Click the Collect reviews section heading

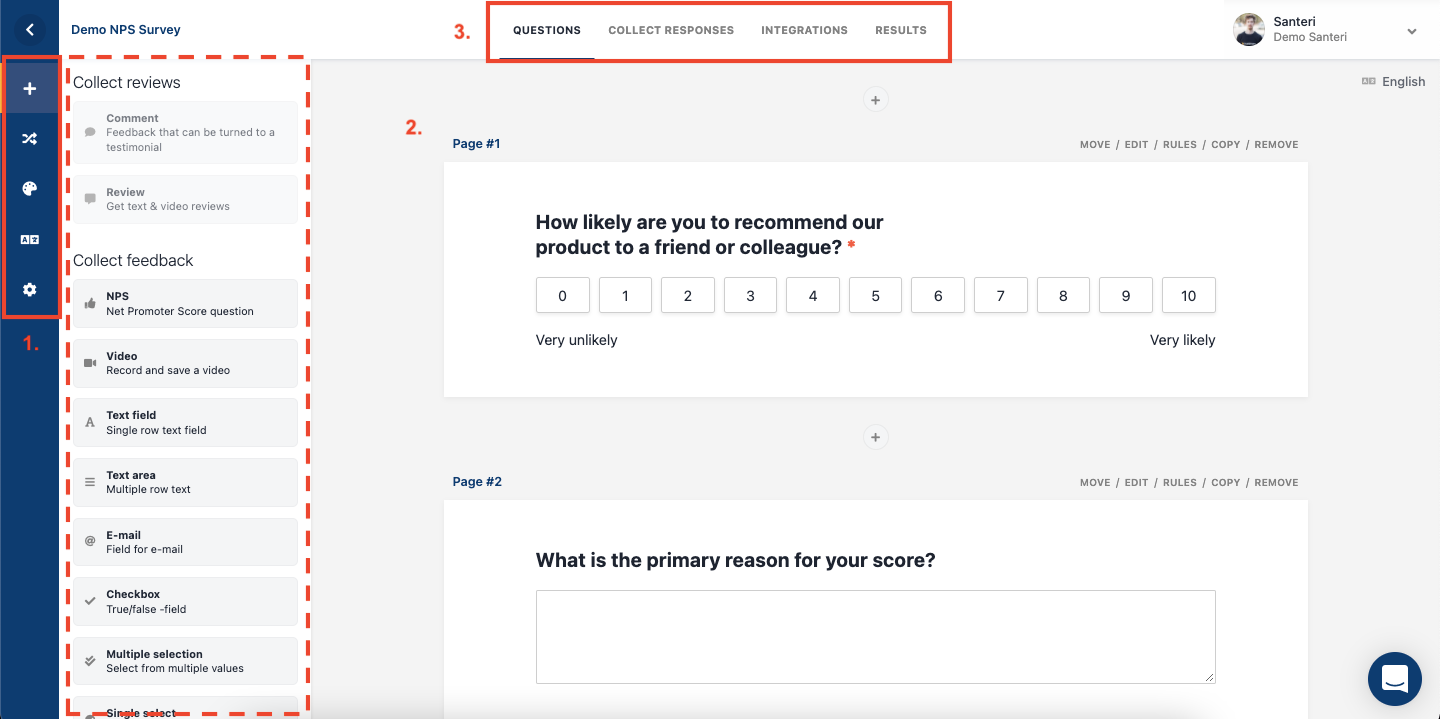point(127,82)
